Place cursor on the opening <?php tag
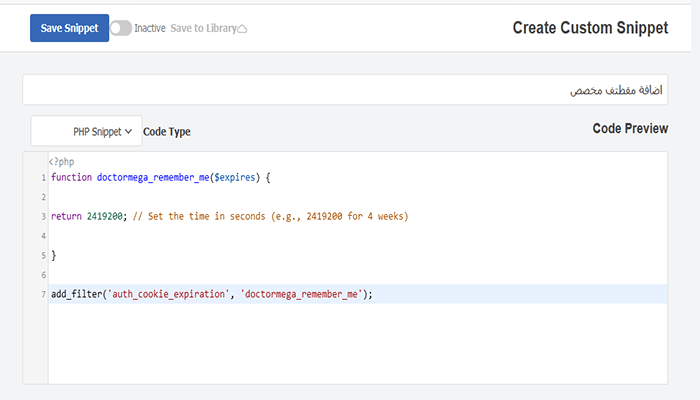700x400 pixels. click(61, 161)
